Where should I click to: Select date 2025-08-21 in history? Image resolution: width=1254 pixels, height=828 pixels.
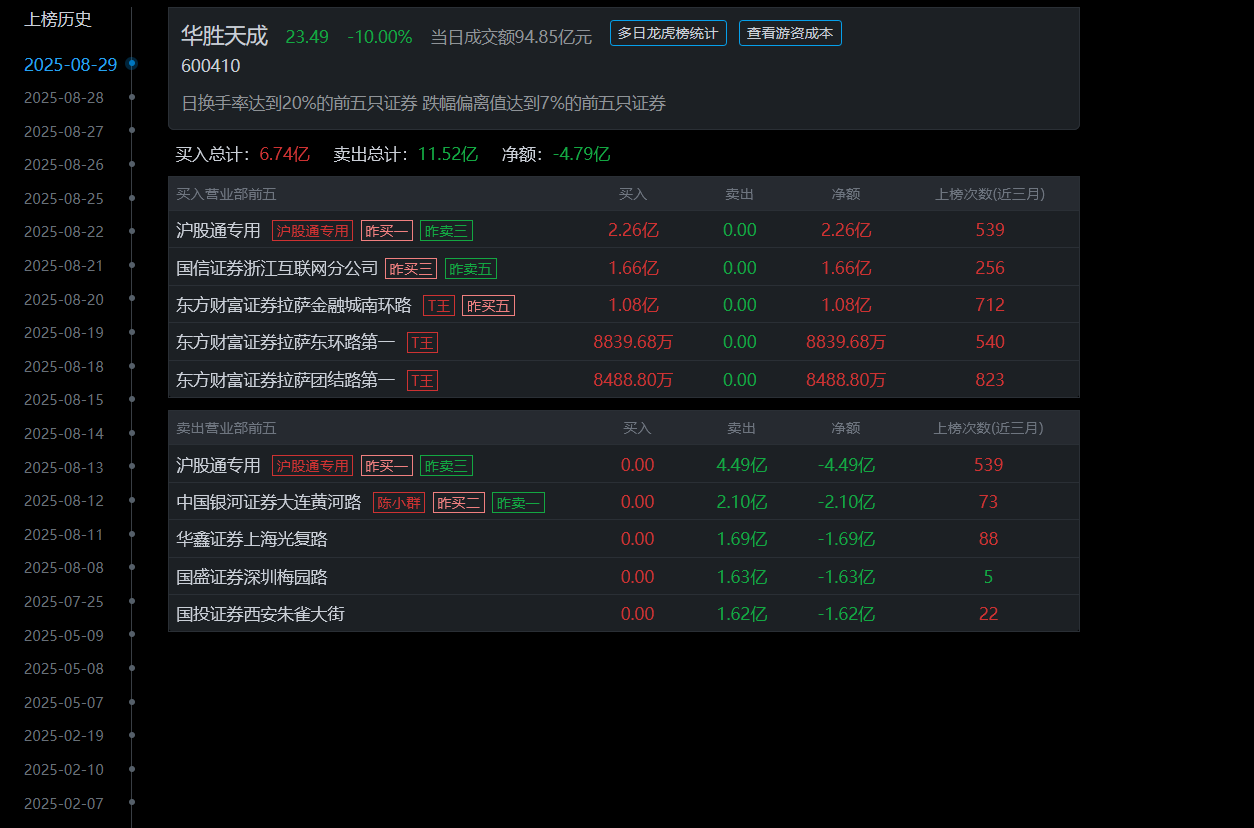tap(64, 266)
